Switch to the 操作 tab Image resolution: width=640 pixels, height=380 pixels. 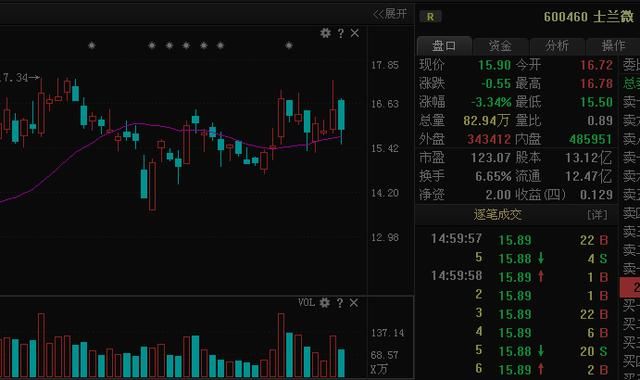click(x=613, y=46)
